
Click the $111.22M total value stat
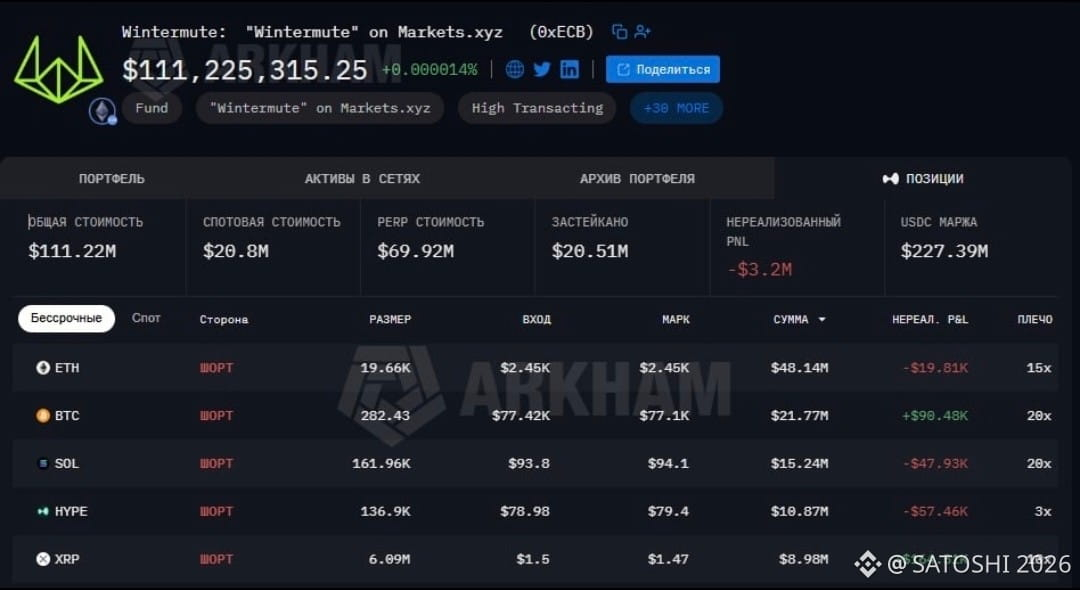click(72, 251)
